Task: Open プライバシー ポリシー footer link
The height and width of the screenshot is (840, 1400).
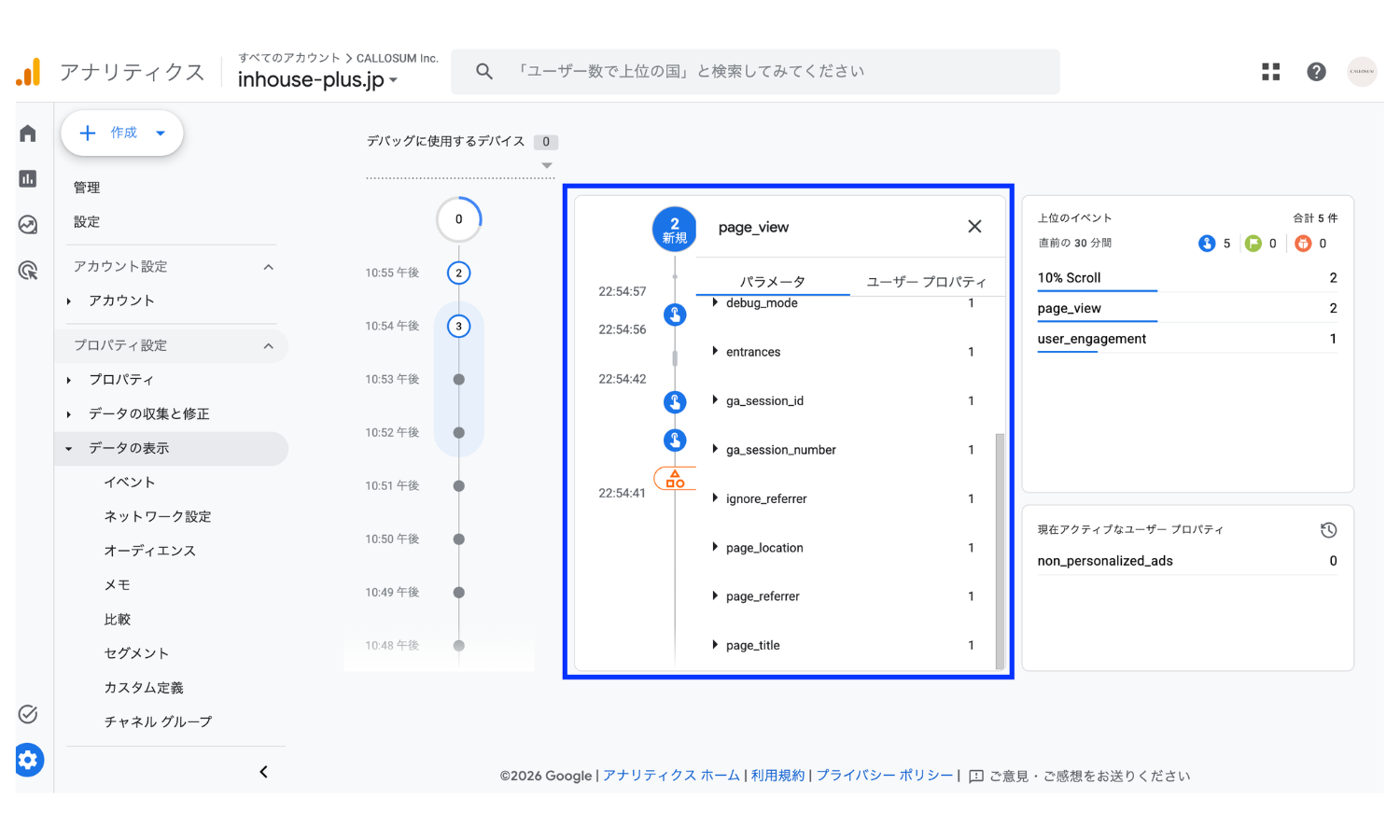Action: 885,776
